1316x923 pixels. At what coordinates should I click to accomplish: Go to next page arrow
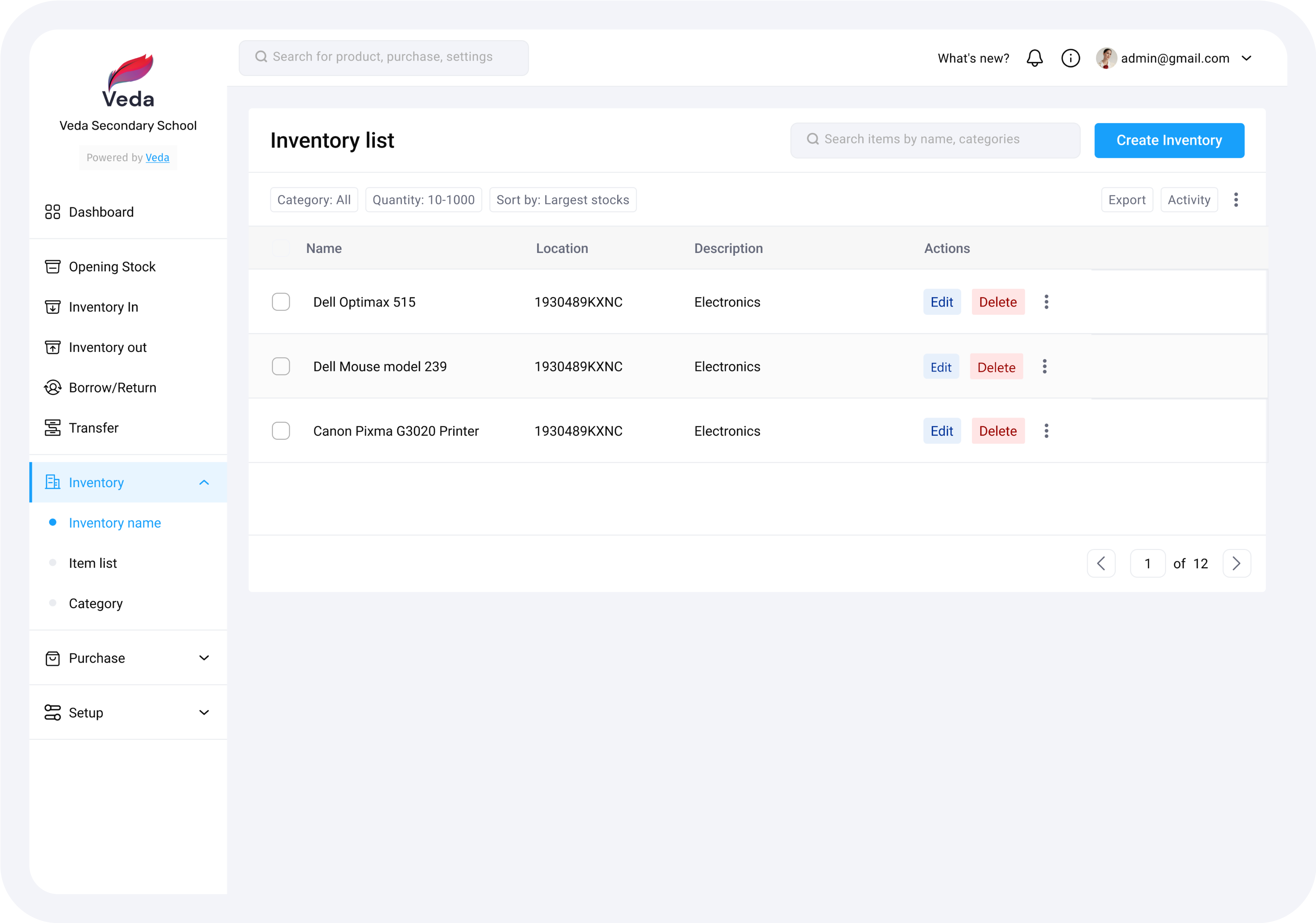(x=1236, y=563)
